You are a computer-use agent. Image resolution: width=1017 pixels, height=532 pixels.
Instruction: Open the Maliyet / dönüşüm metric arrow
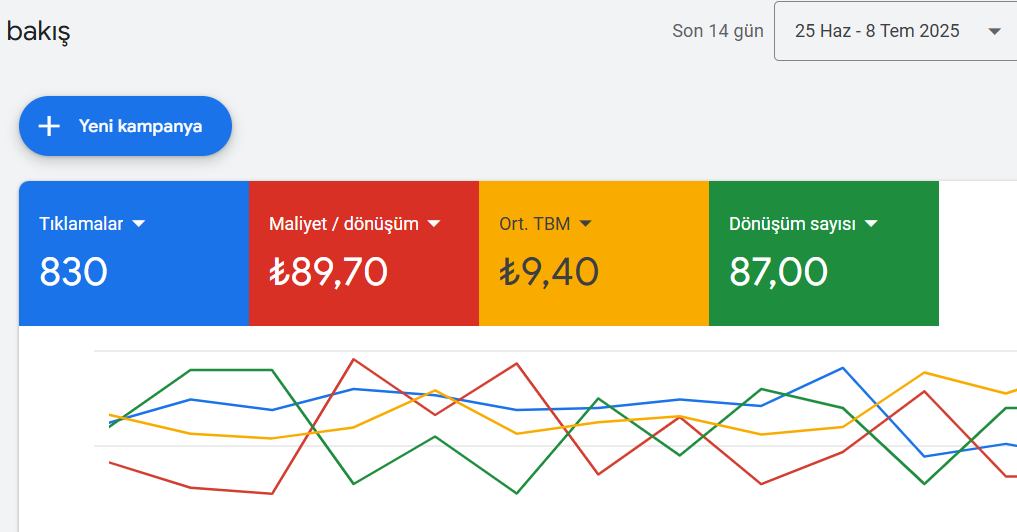point(434,224)
